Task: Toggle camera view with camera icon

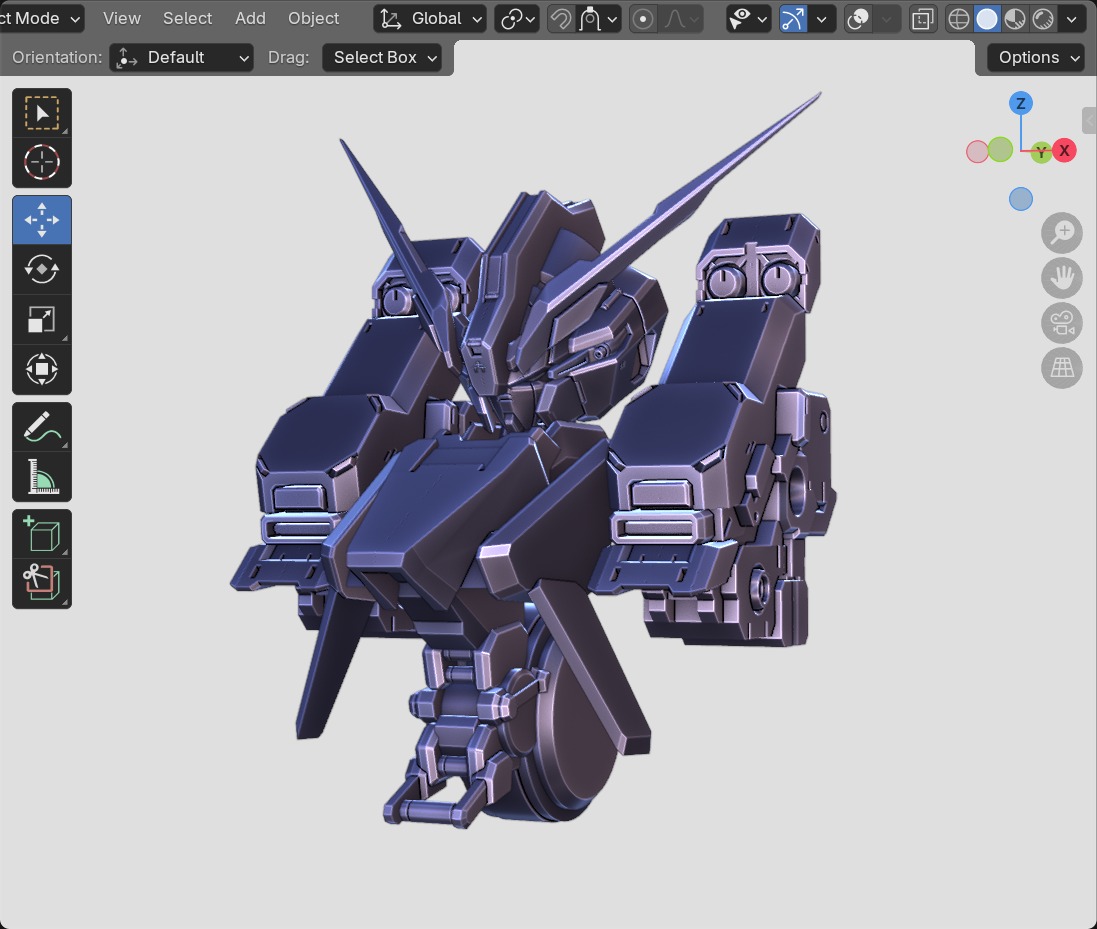Action: [1062, 322]
